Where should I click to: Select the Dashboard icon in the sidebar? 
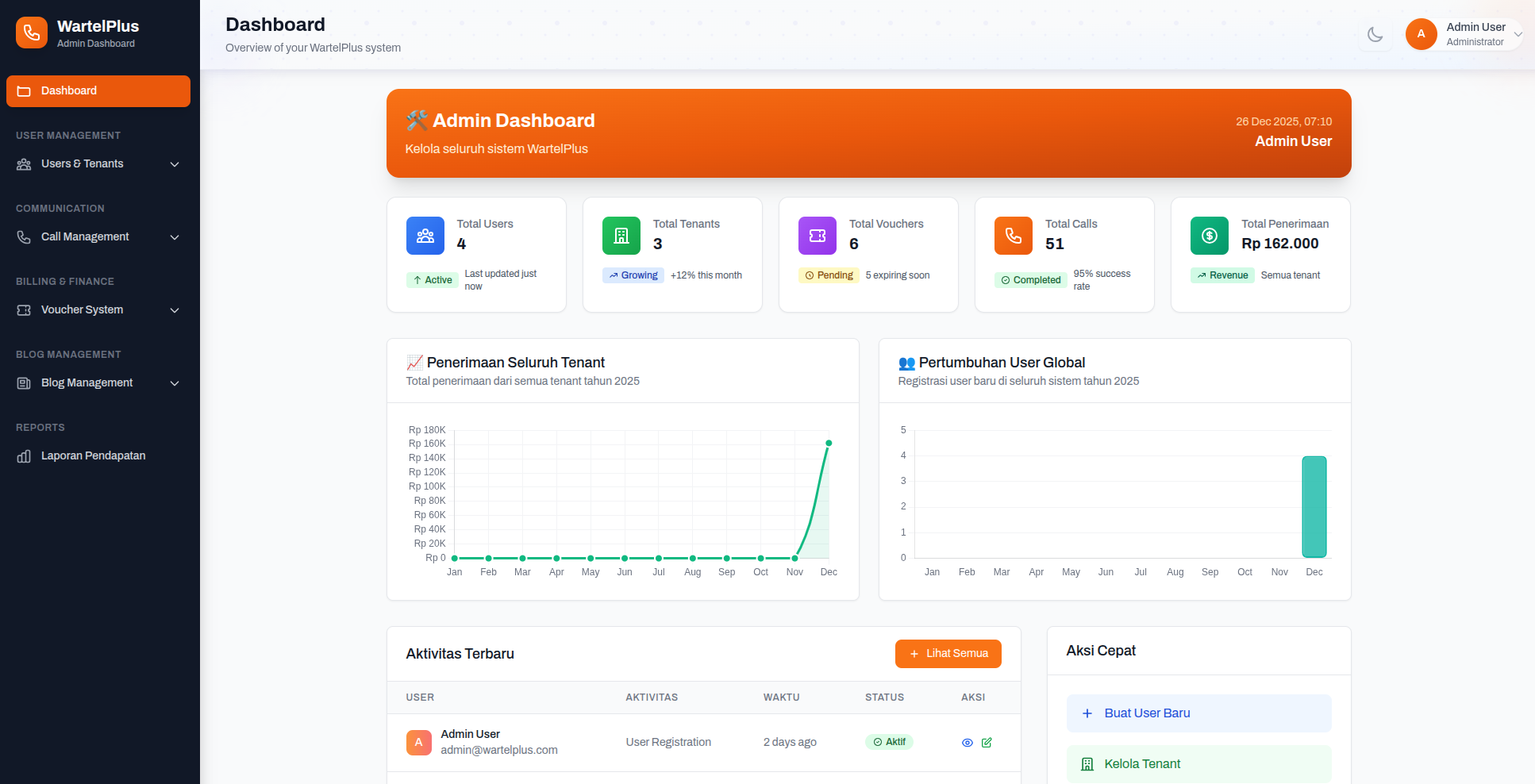(x=25, y=90)
